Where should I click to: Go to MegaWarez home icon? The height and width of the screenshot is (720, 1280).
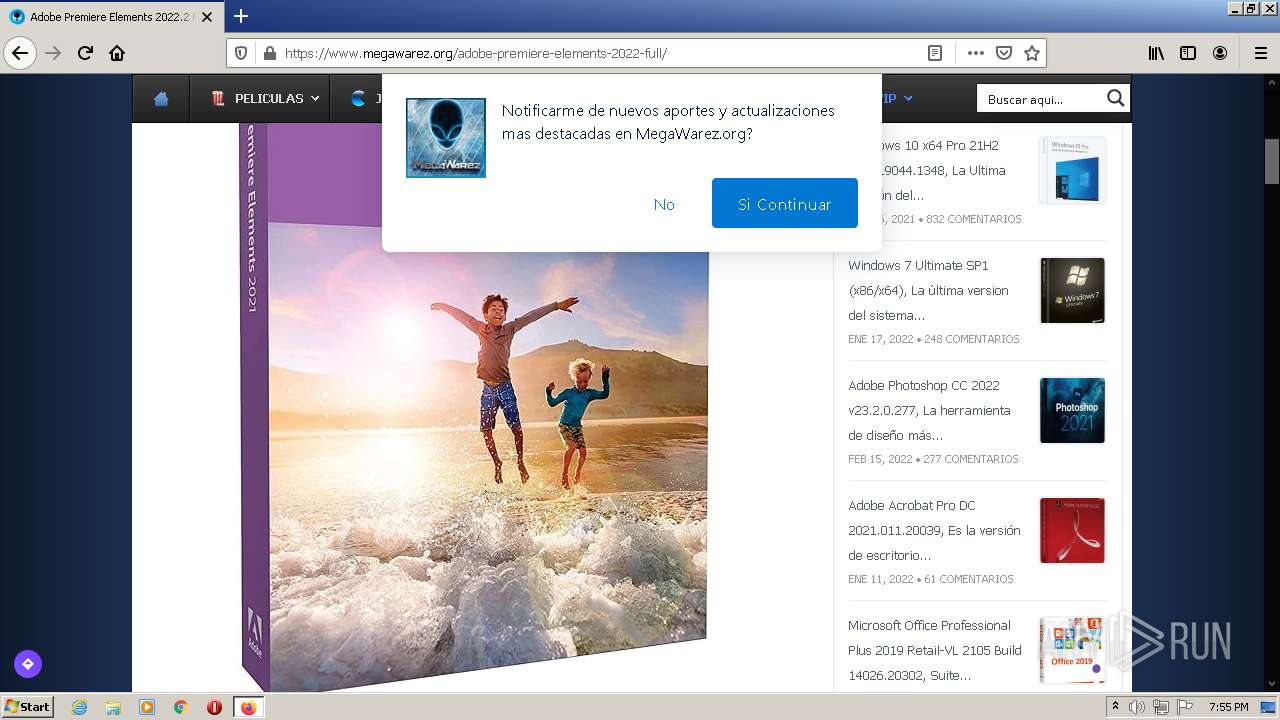(161, 98)
